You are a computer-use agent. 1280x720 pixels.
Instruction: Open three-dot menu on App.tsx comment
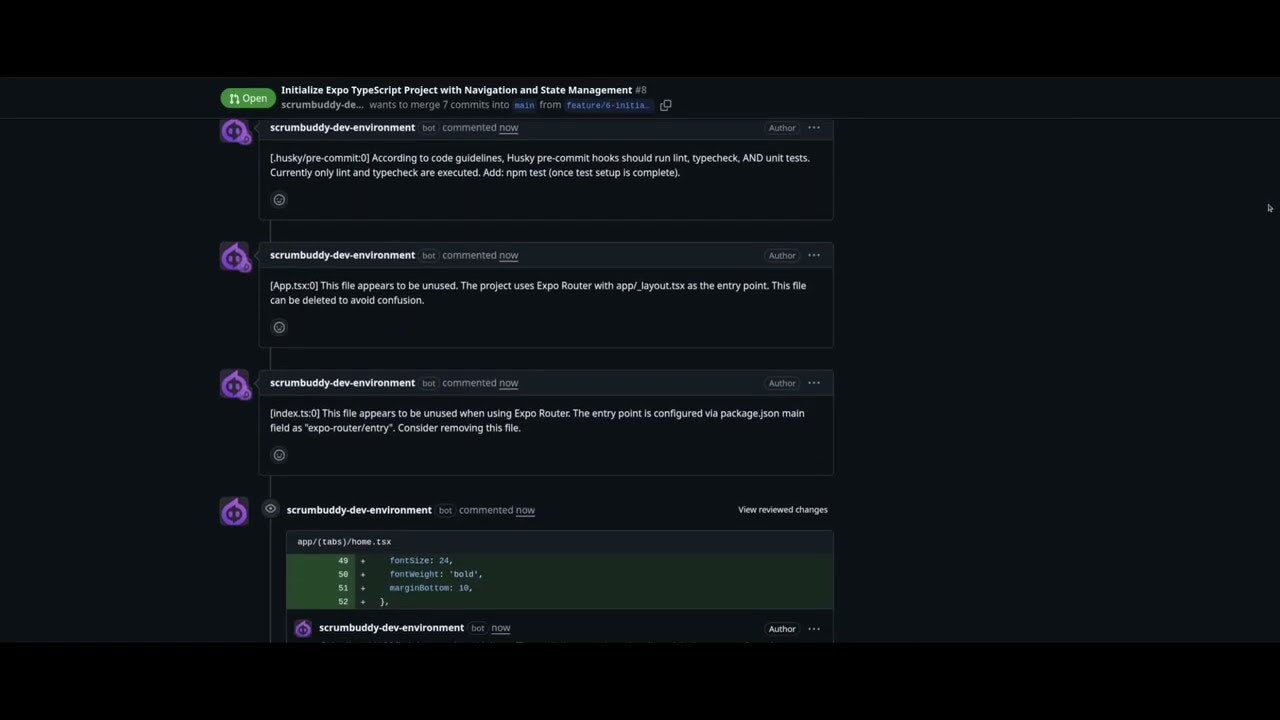814,255
